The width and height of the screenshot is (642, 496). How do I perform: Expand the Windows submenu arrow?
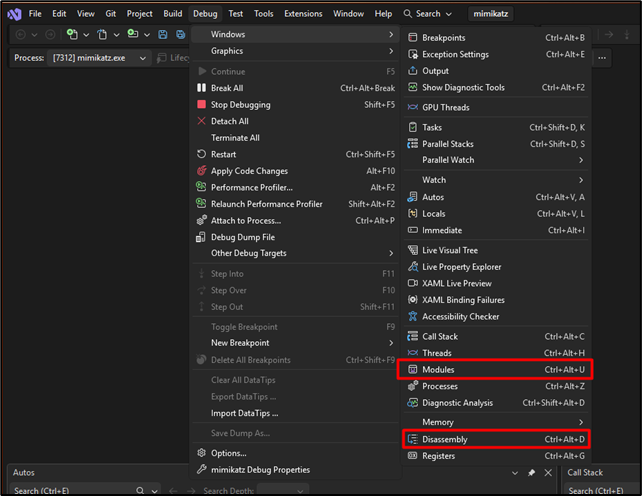point(391,34)
